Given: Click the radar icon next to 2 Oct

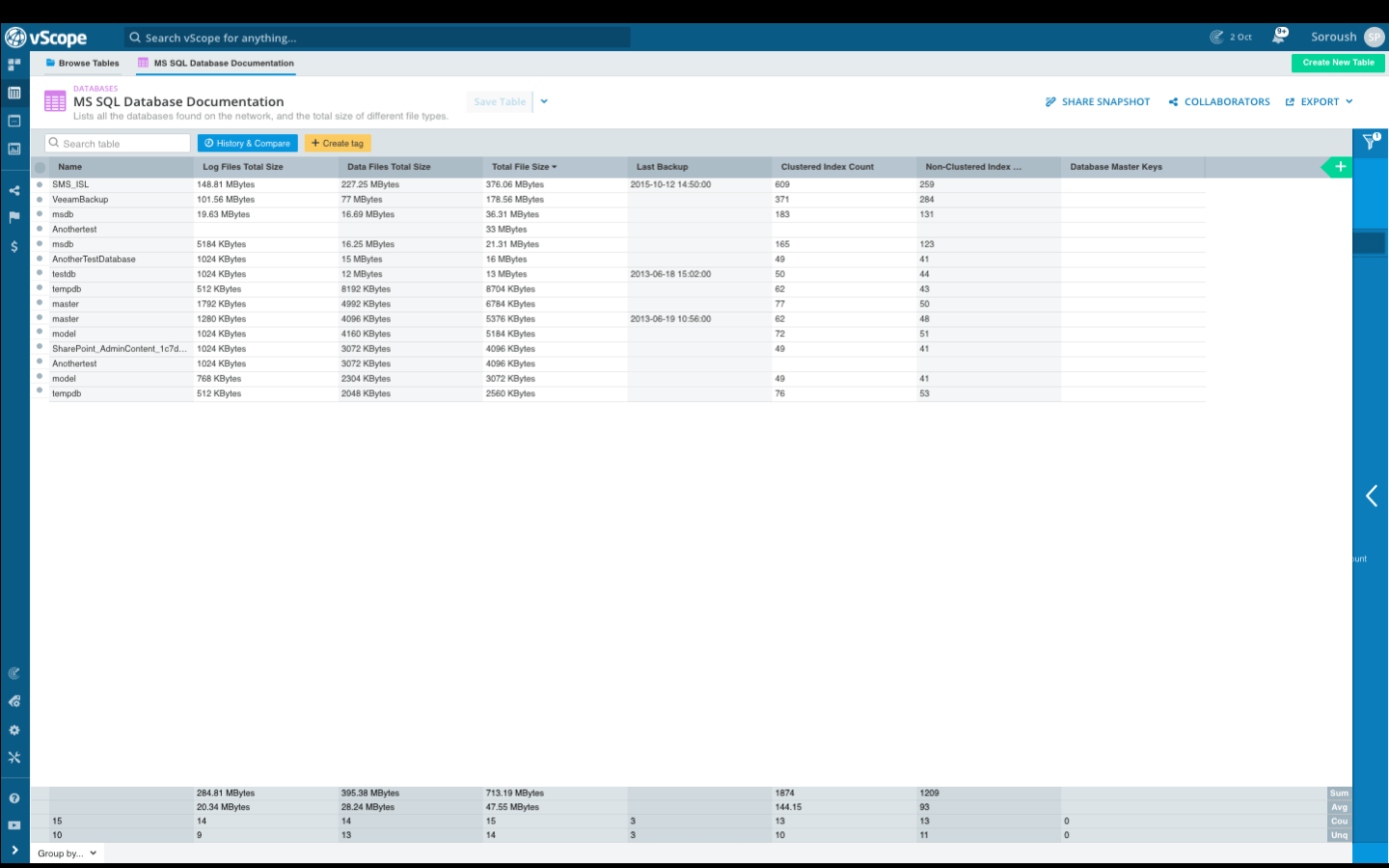Looking at the screenshot, I should (1217, 37).
